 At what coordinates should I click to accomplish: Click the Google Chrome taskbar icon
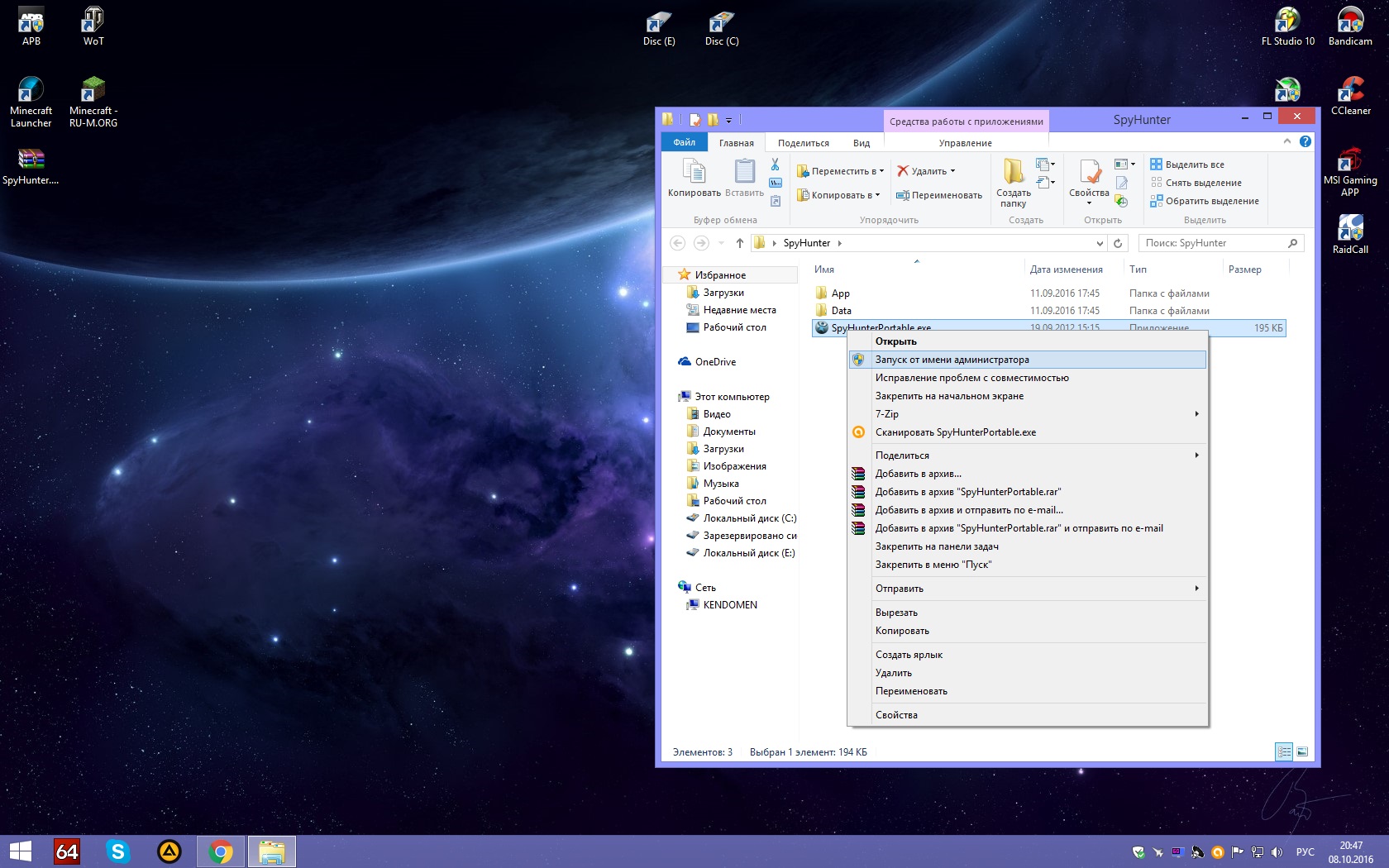[221, 851]
